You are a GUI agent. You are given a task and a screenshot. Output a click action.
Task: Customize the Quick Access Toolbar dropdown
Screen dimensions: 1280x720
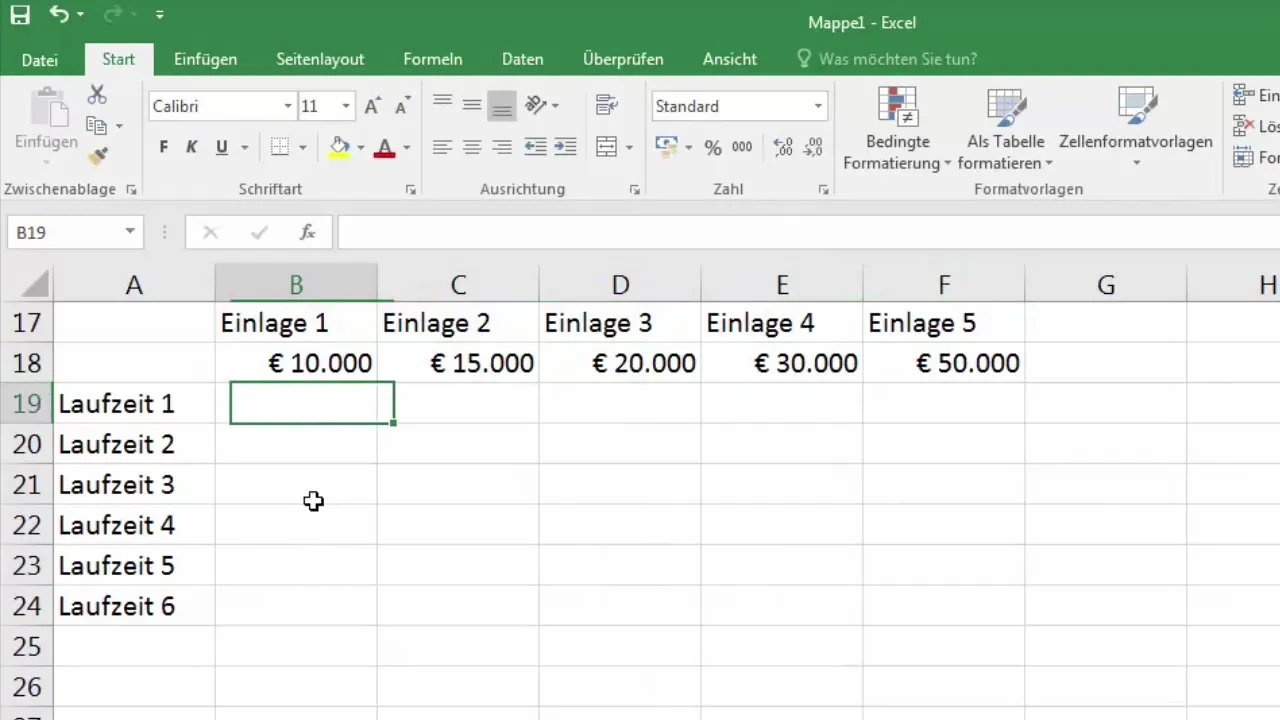click(160, 16)
